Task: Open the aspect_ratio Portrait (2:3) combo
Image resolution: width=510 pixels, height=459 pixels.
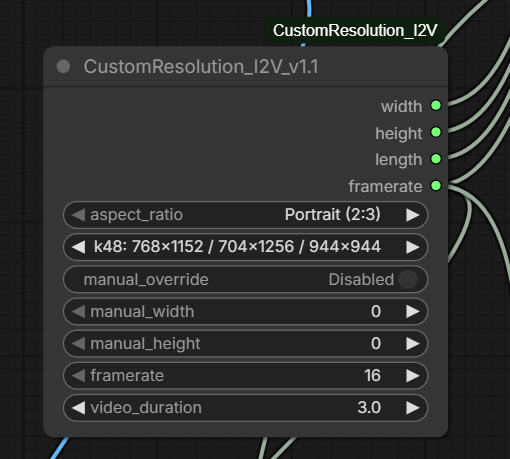Action: 245,215
